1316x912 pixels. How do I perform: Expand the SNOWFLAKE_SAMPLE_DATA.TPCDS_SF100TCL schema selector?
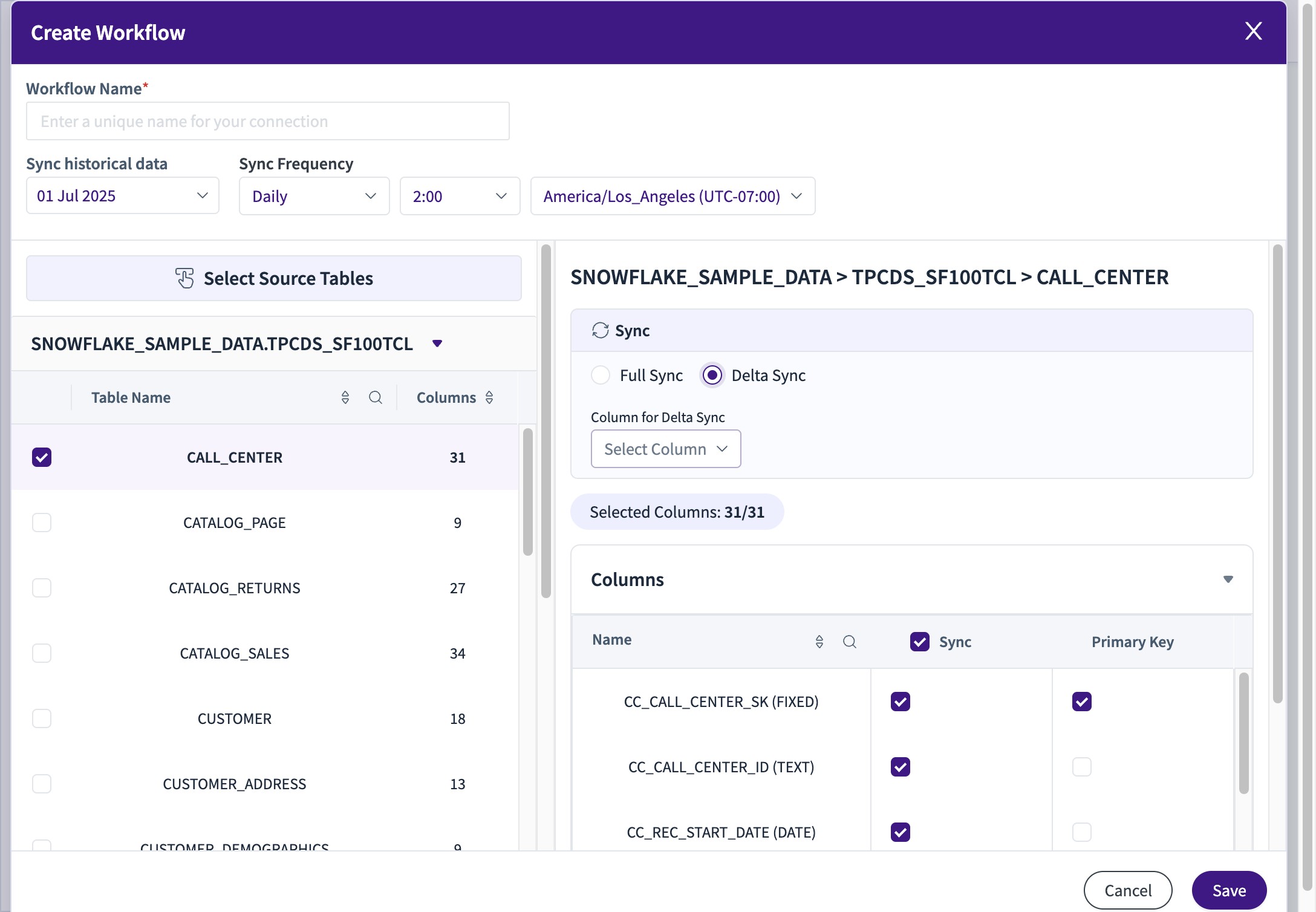click(x=437, y=344)
